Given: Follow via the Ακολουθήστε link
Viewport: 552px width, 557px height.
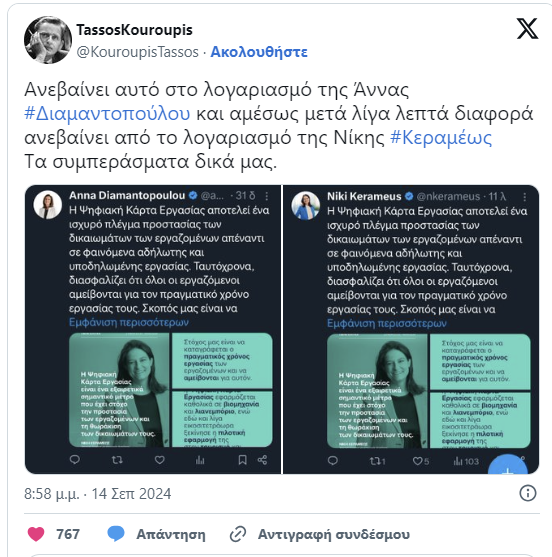Looking at the screenshot, I should pyautogui.click(x=259, y=52).
